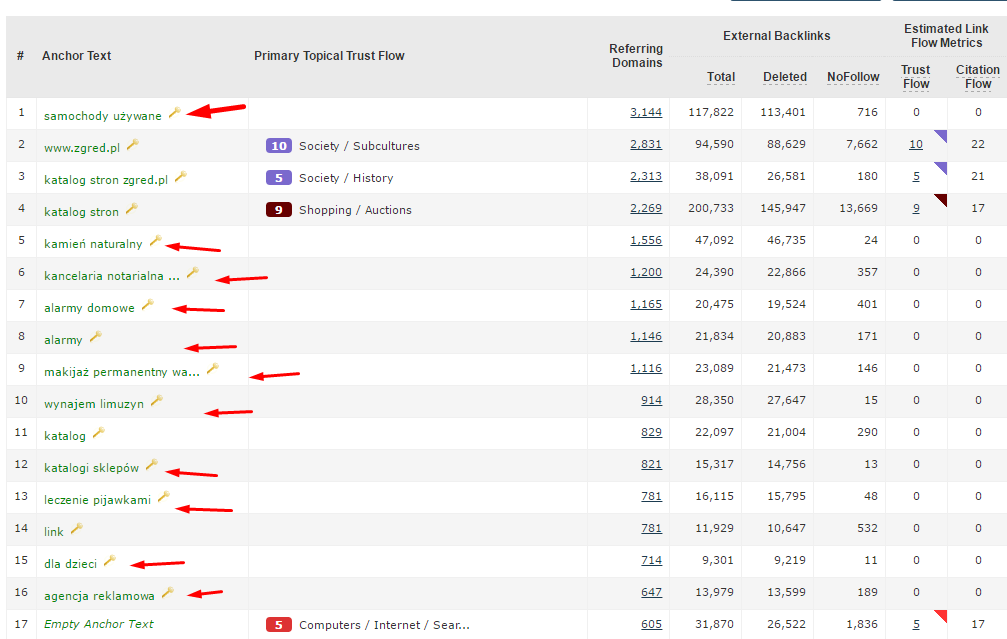This screenshot has height=639, width=1007.
Task: Click the 'Society / Subcultures' topic text
Action: (x=359, y=146)
